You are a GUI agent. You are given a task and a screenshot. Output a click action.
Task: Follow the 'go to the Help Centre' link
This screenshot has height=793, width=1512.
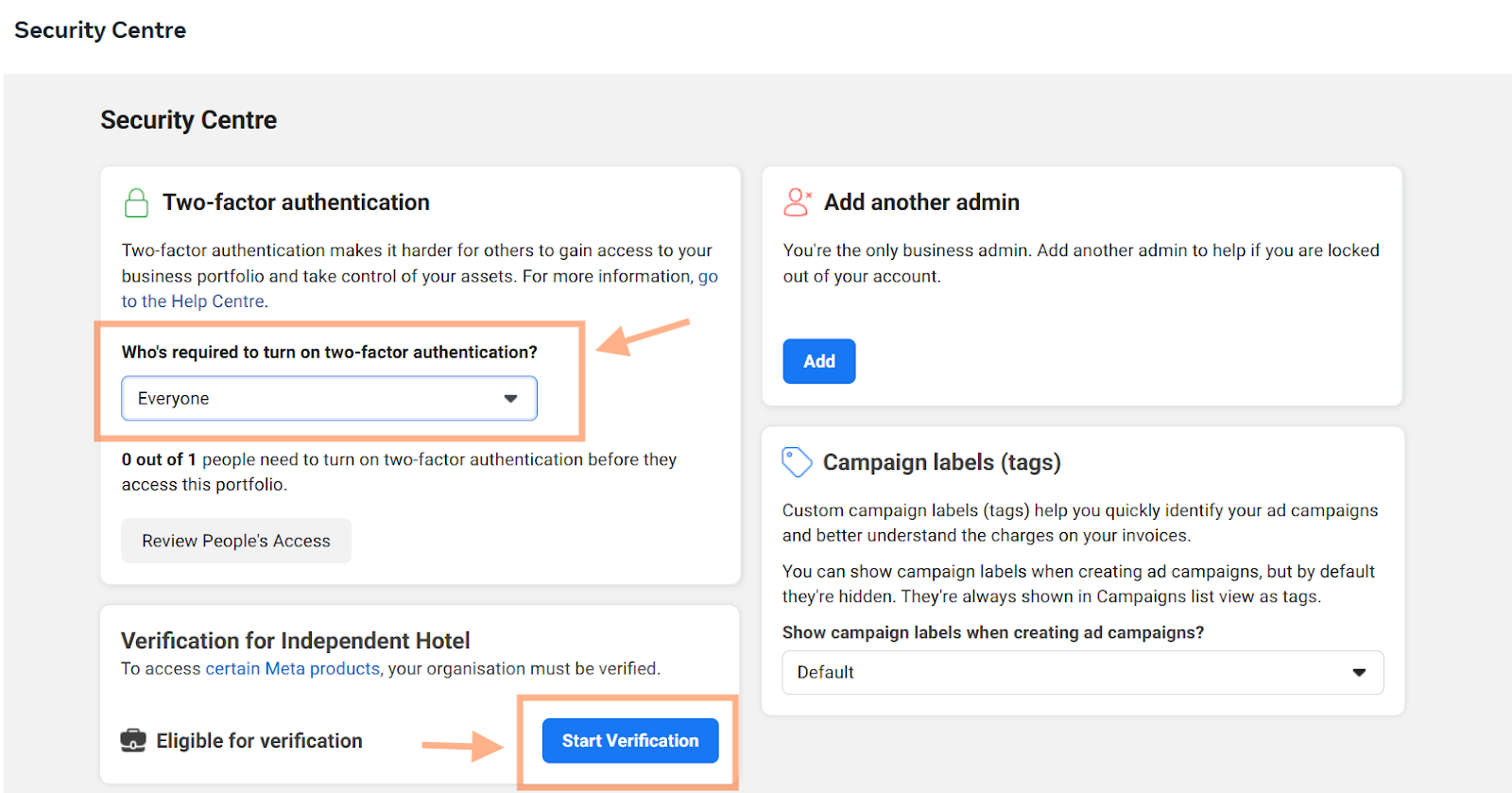[x=194, y=302]
